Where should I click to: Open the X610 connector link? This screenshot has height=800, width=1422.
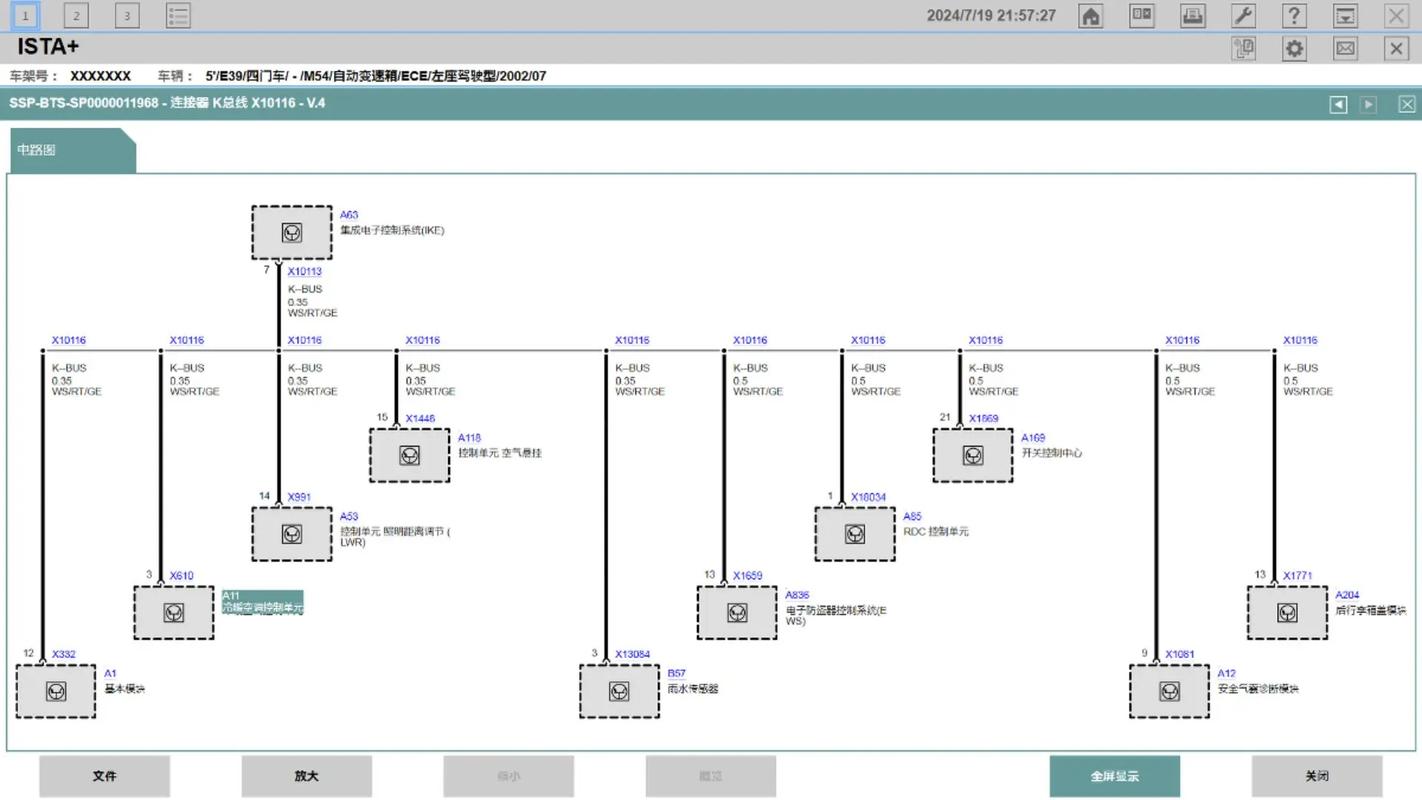coord(182,576)
